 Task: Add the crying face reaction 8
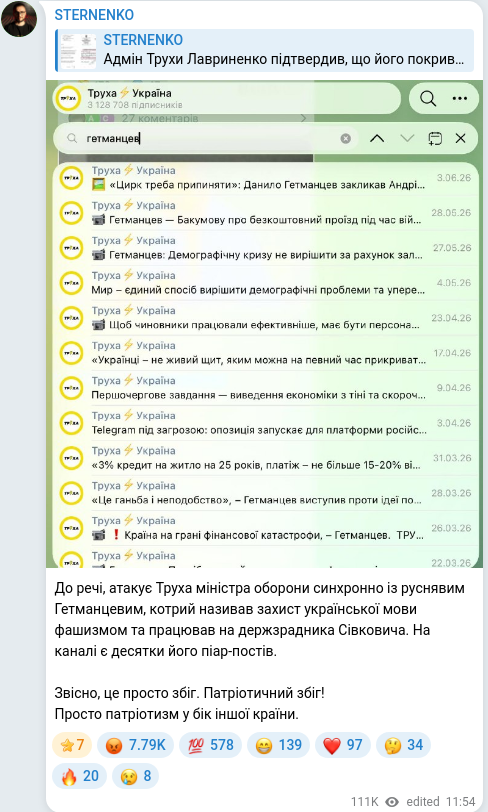tap(135, 776)
